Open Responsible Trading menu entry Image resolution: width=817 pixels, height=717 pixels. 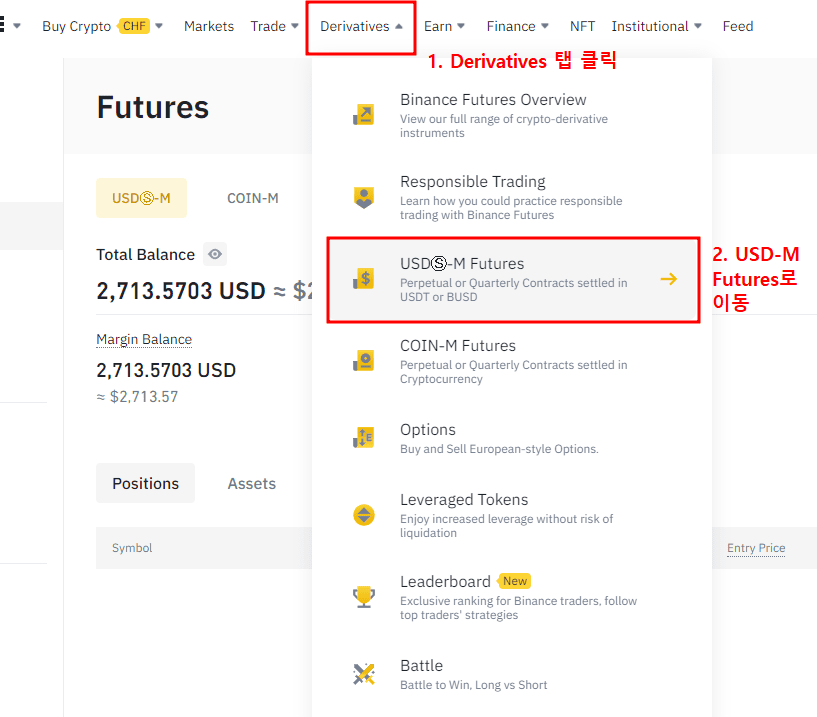[512, 197]
